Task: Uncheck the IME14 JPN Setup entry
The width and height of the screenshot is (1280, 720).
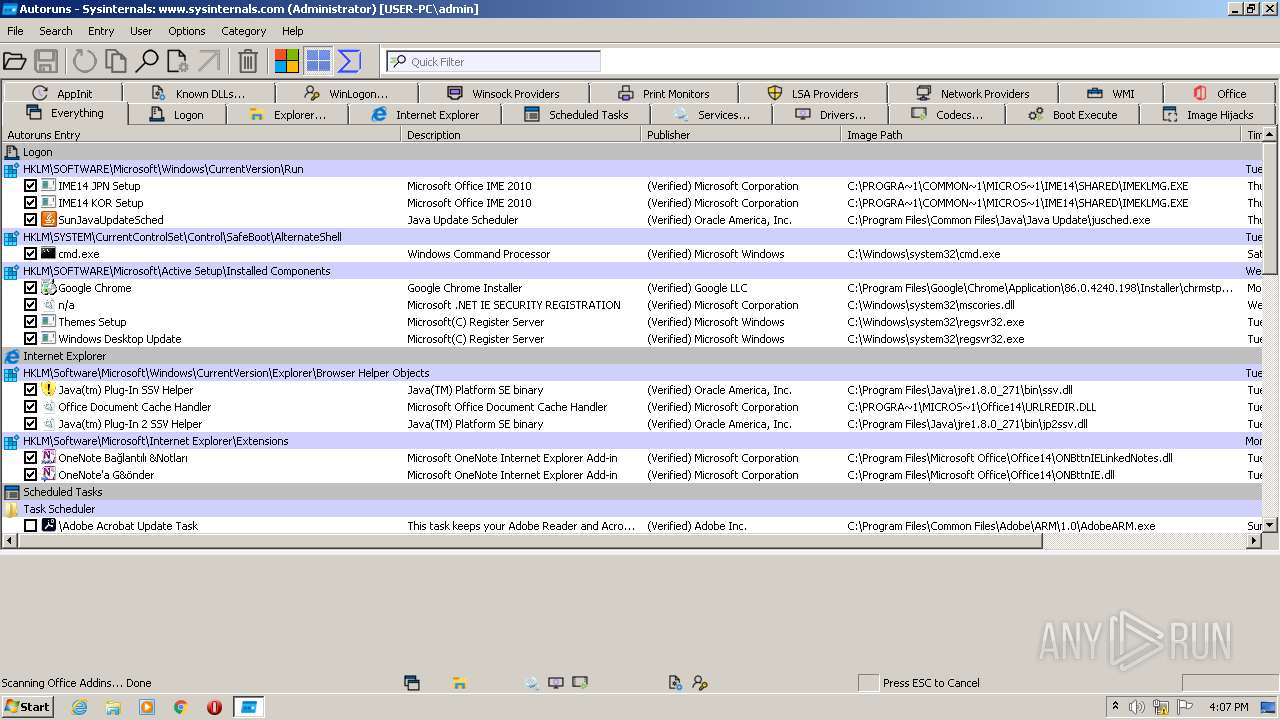Action: [30, 186]
